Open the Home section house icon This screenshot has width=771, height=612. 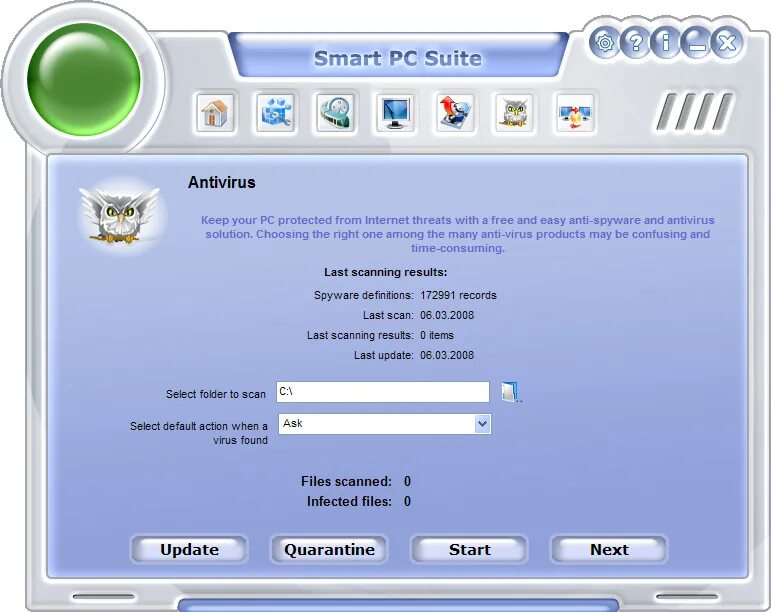point(215,113)
